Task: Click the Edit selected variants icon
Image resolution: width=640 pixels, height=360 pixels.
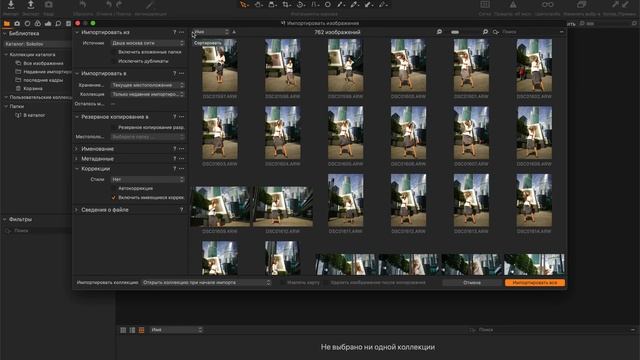Action: 581,5
